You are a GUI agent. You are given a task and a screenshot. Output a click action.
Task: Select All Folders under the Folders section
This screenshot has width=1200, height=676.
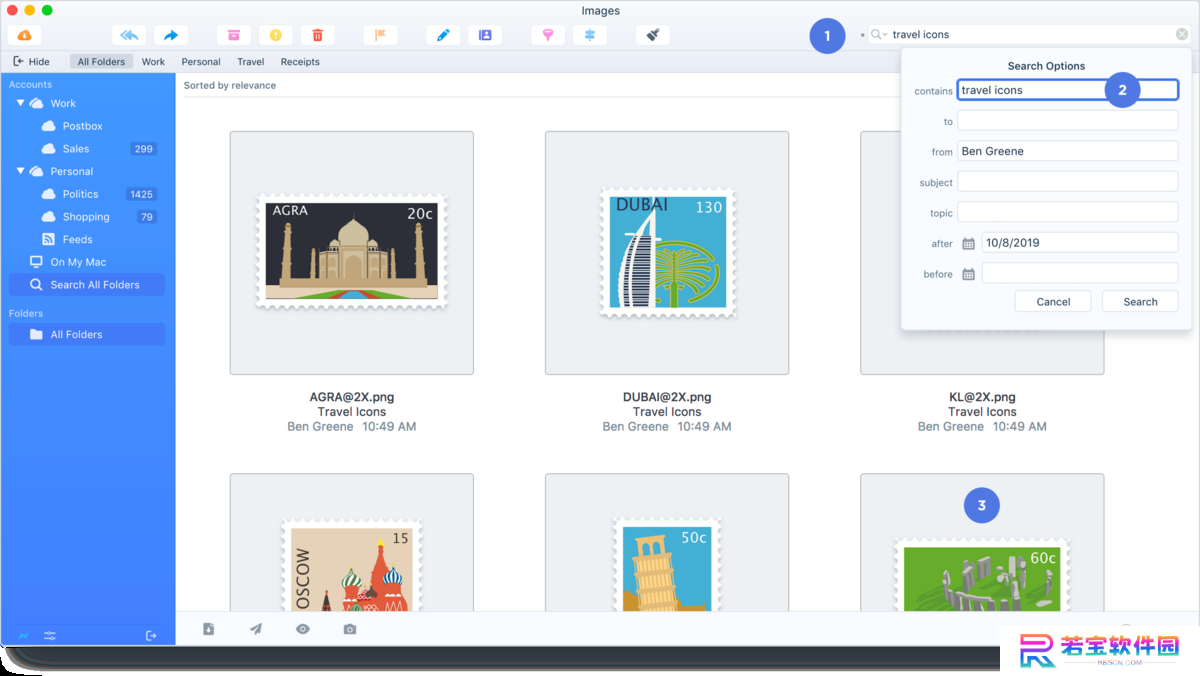(x=86, y=335)
